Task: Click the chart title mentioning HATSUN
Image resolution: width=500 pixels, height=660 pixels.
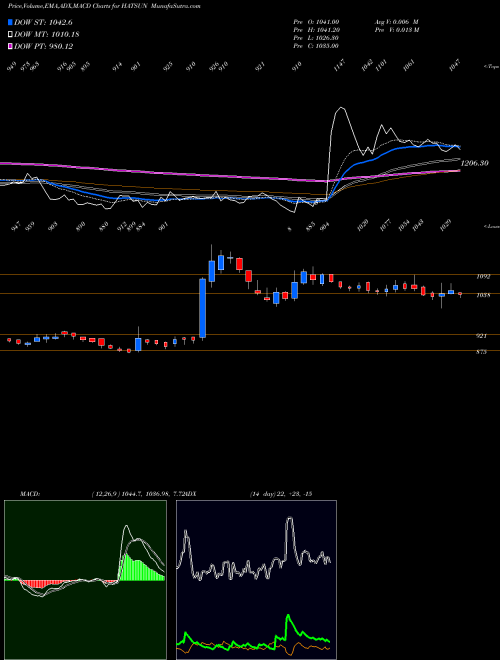Action: 104,6
